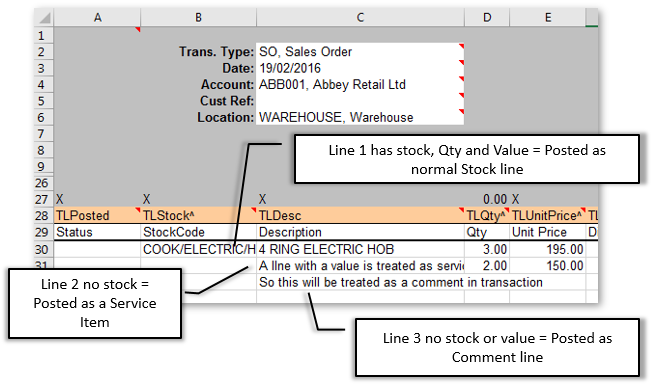This screenshot has height=385, width=652.
Task: Click the quantity cell showing 2.00
Action: pyautogui.click(x=487, y=266)
